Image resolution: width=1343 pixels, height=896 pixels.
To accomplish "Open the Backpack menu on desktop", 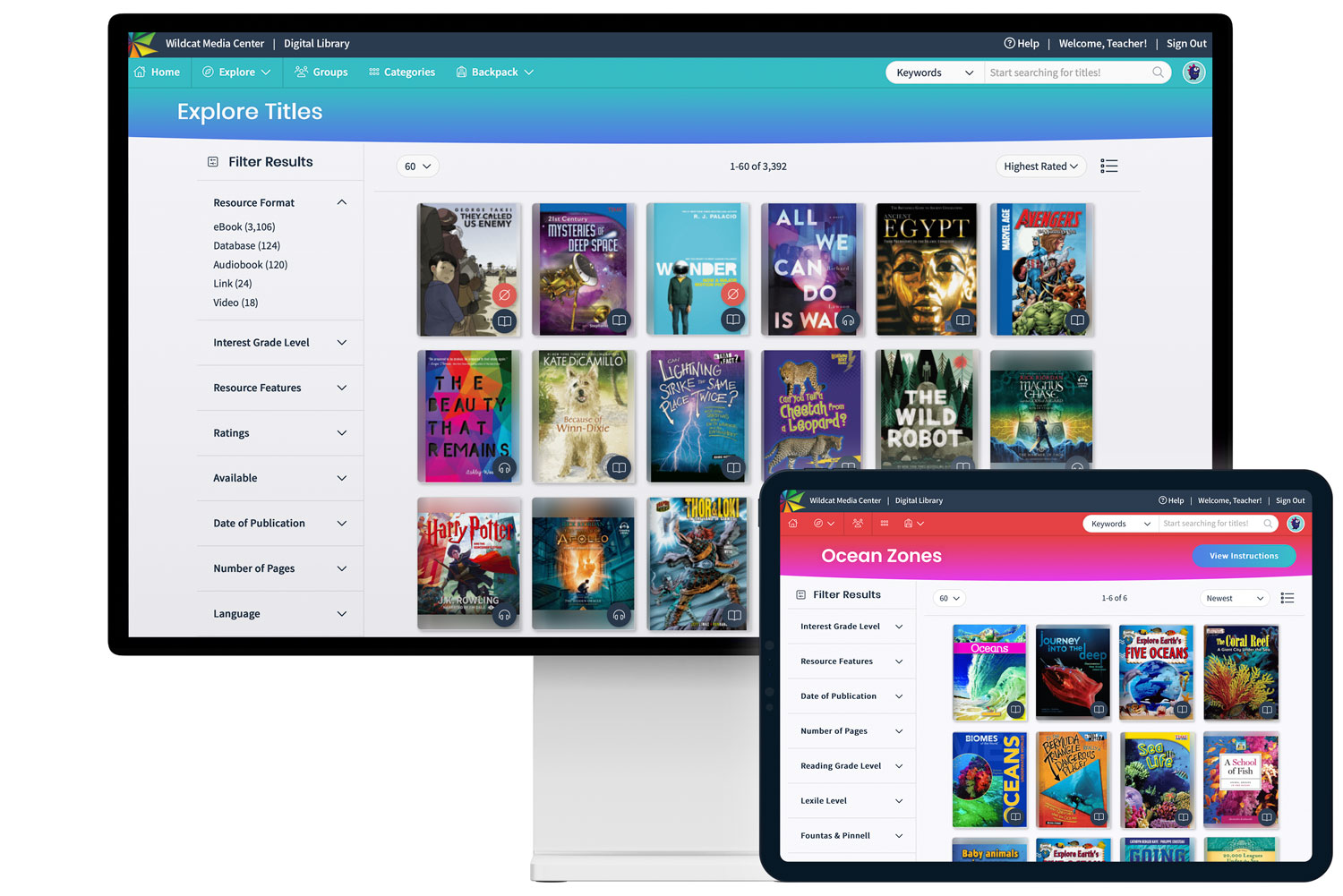I will pyautogui.click(x=494, y=72).
